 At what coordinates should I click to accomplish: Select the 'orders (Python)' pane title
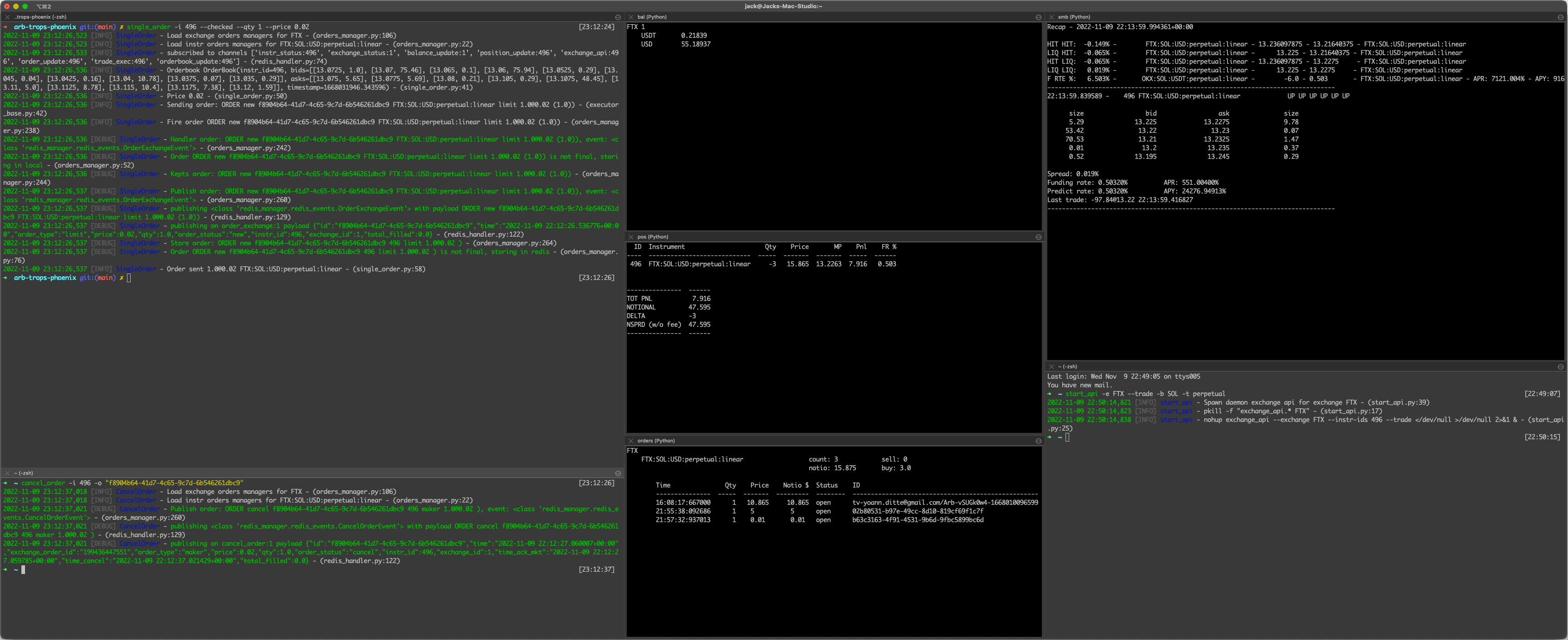(x=656, y=441)
